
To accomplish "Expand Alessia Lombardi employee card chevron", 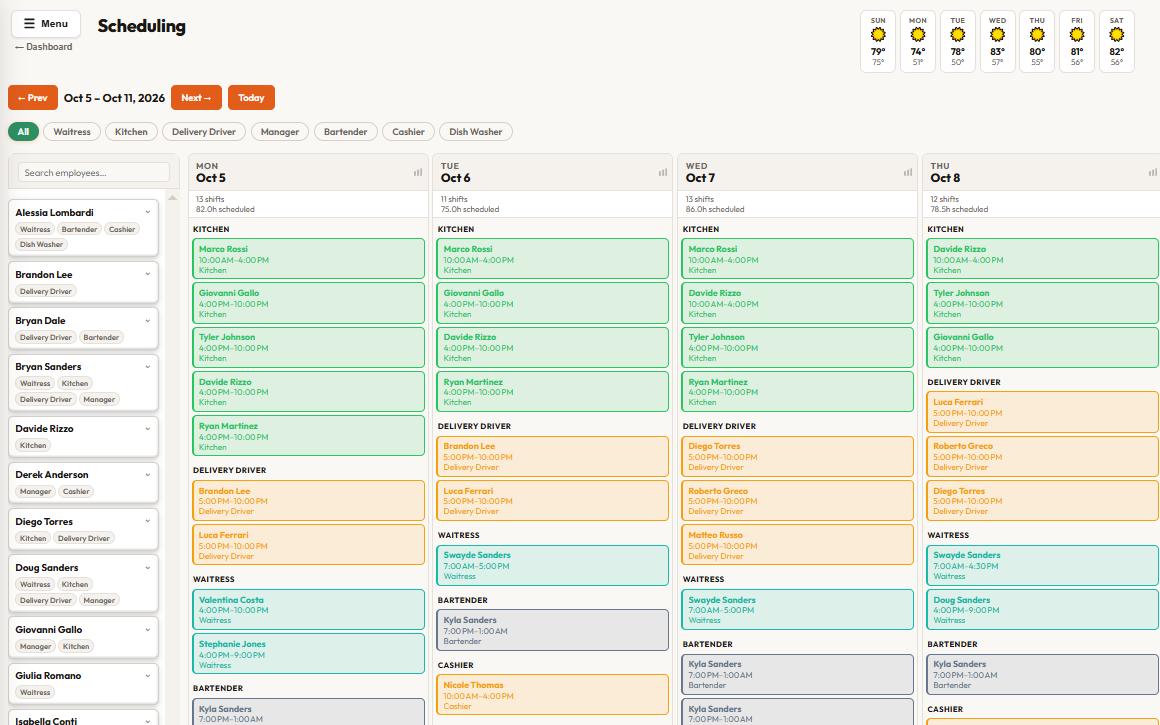I will [147, 212].
